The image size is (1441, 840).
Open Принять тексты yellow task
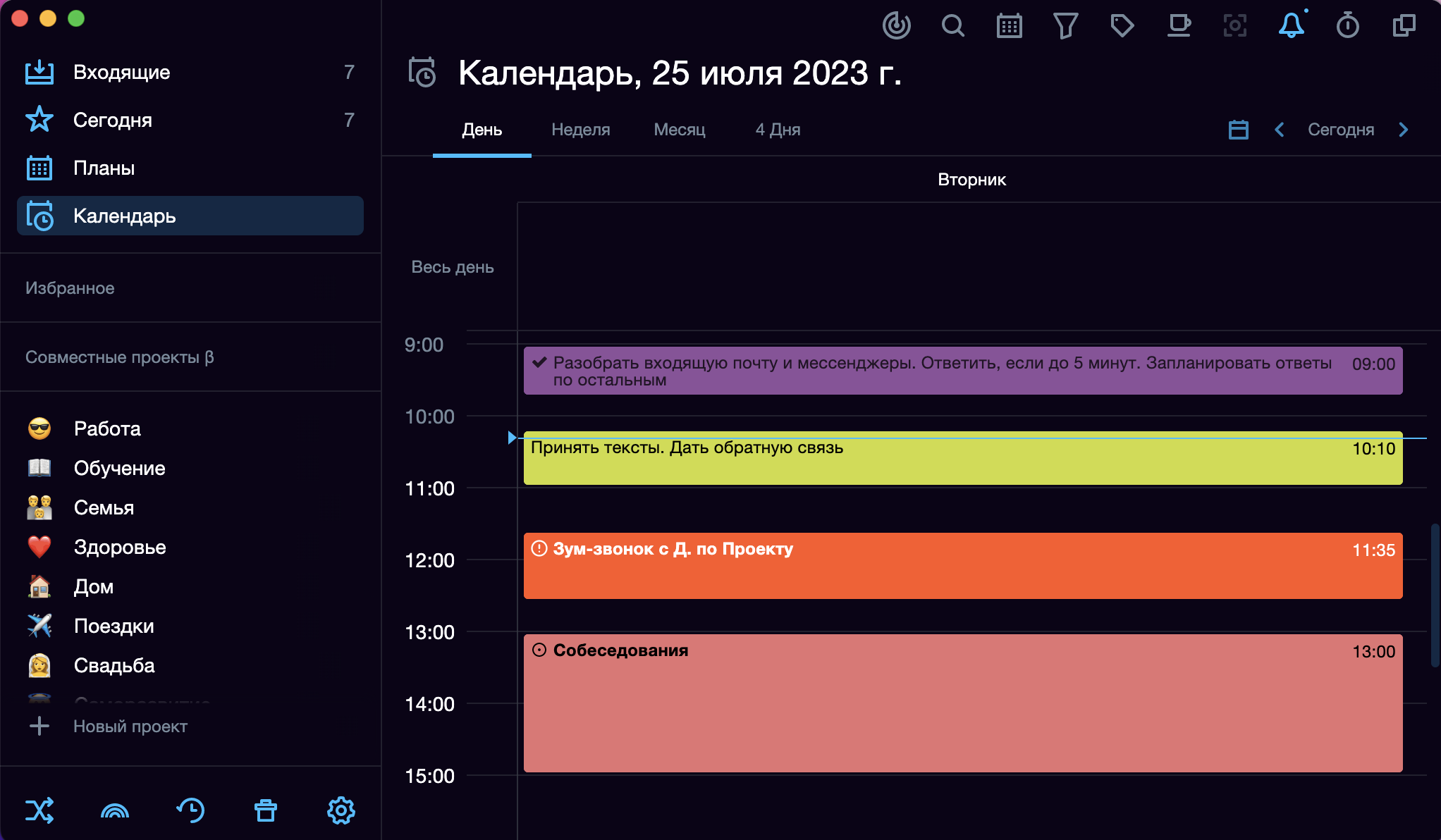[x=963, y=458]
